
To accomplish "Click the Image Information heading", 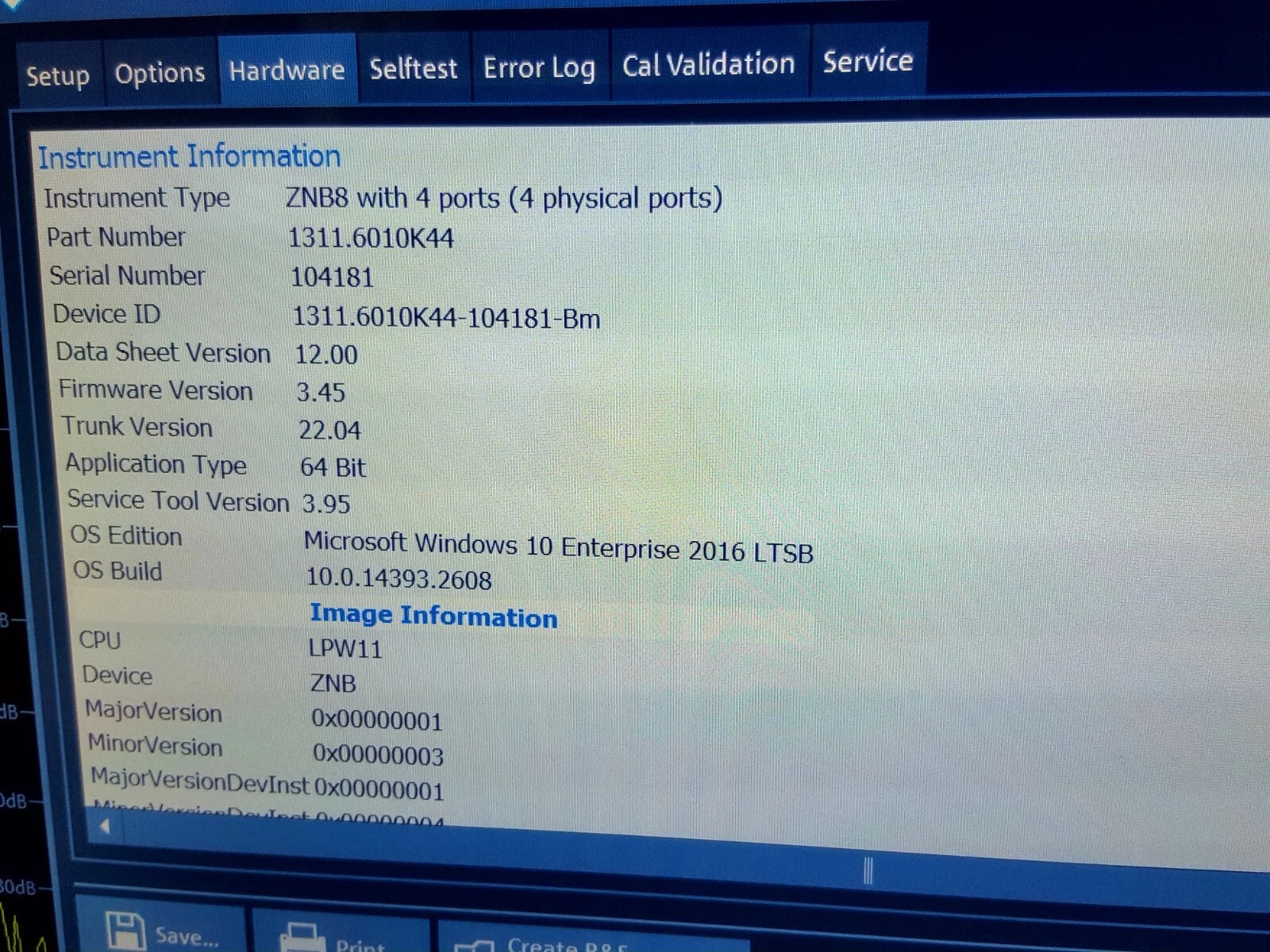I will coord(433,616).
